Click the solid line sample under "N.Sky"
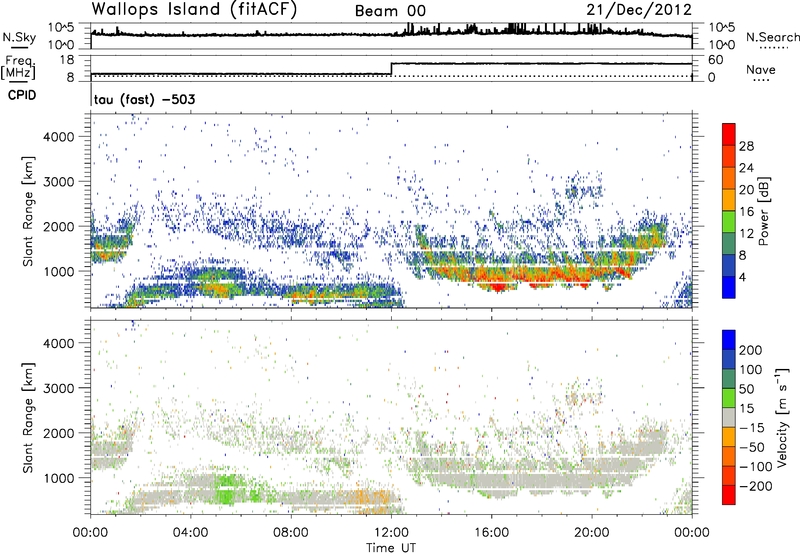Viewport: 800px width, 554px height. pos(19,48)
